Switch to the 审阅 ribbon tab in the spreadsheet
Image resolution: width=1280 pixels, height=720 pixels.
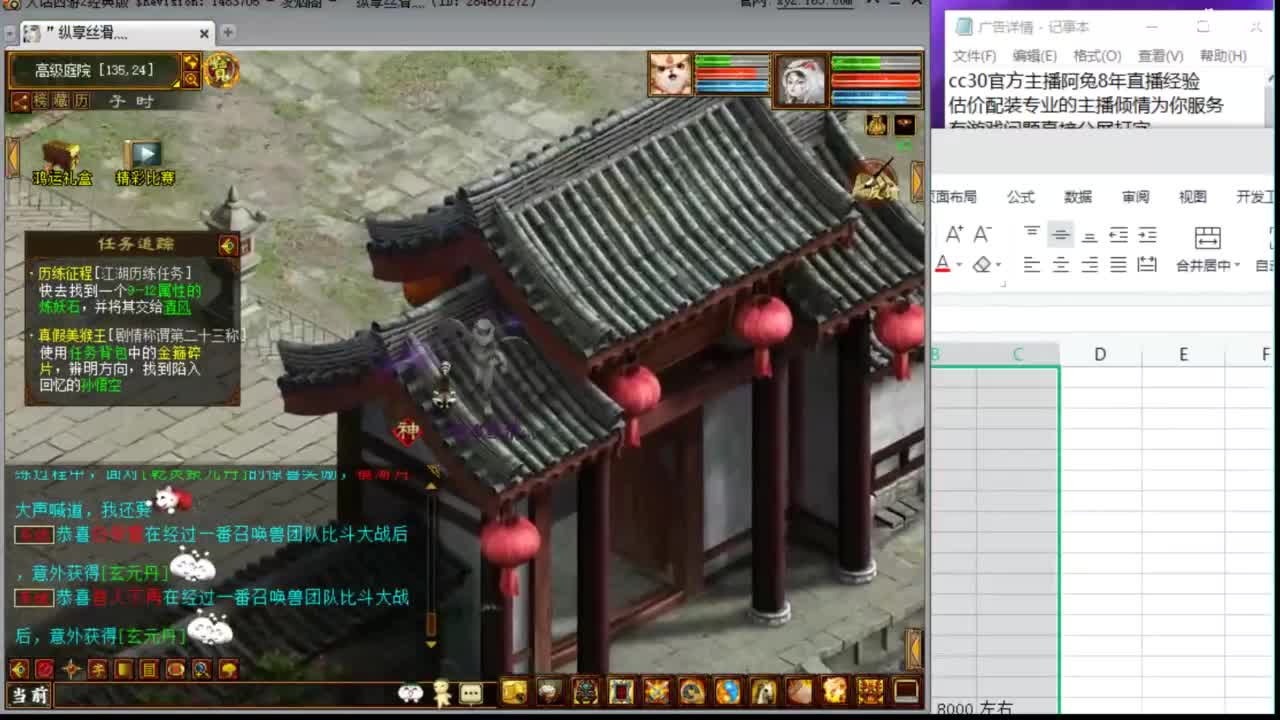point(1135,197)
